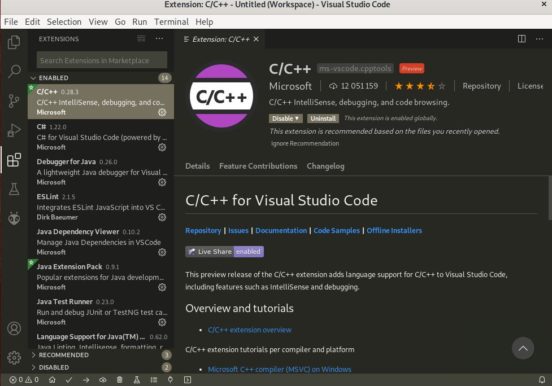Click the flask test icon in status bar
Screen dimensions: 552x386
click(x=137, y=380)
